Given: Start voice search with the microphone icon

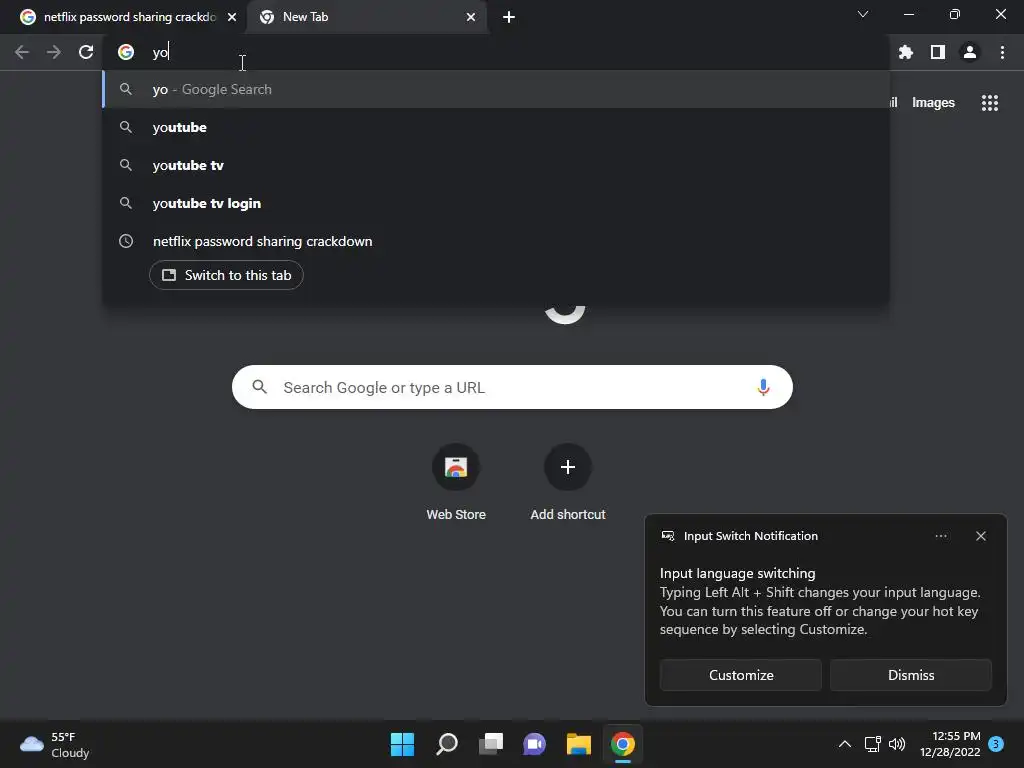Looking at the screenshot, I should [x=763, y=387].
